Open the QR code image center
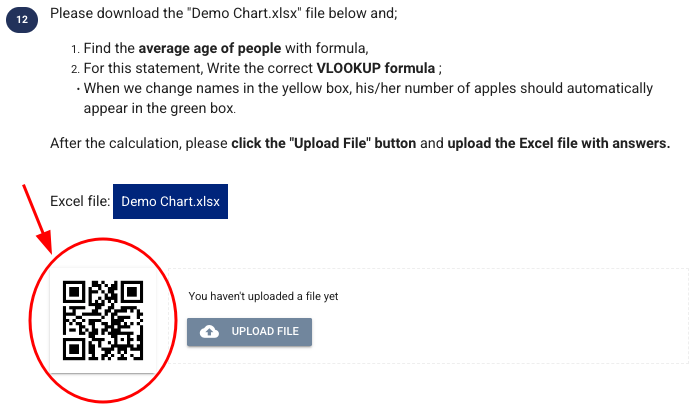Image resolution: width=696 pixels, height=420 pixels. 103,321
